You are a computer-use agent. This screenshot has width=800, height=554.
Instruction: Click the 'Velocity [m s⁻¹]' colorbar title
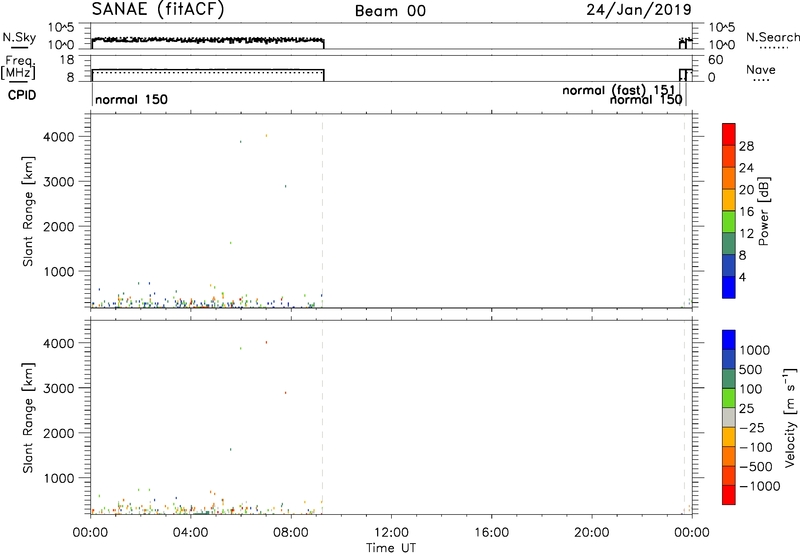pyautogui.click(x=790, y=417)
